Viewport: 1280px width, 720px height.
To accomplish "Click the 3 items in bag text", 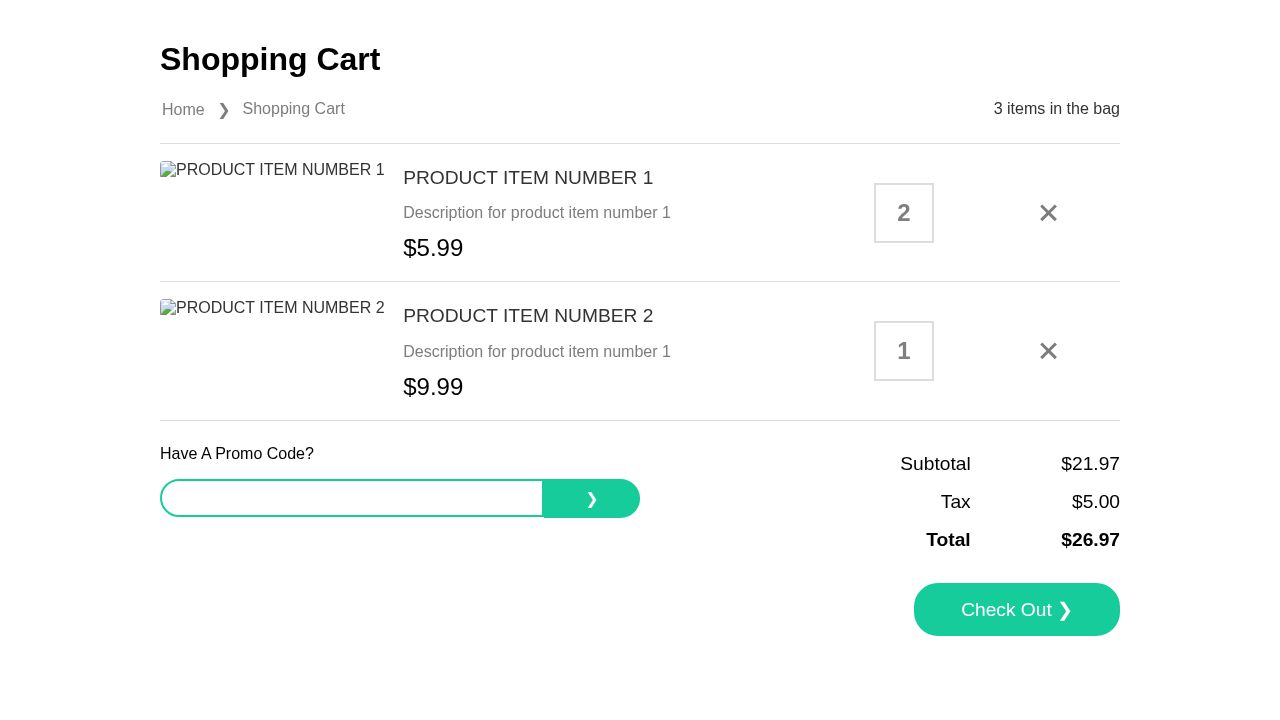I will click(x=1056, y=109).
